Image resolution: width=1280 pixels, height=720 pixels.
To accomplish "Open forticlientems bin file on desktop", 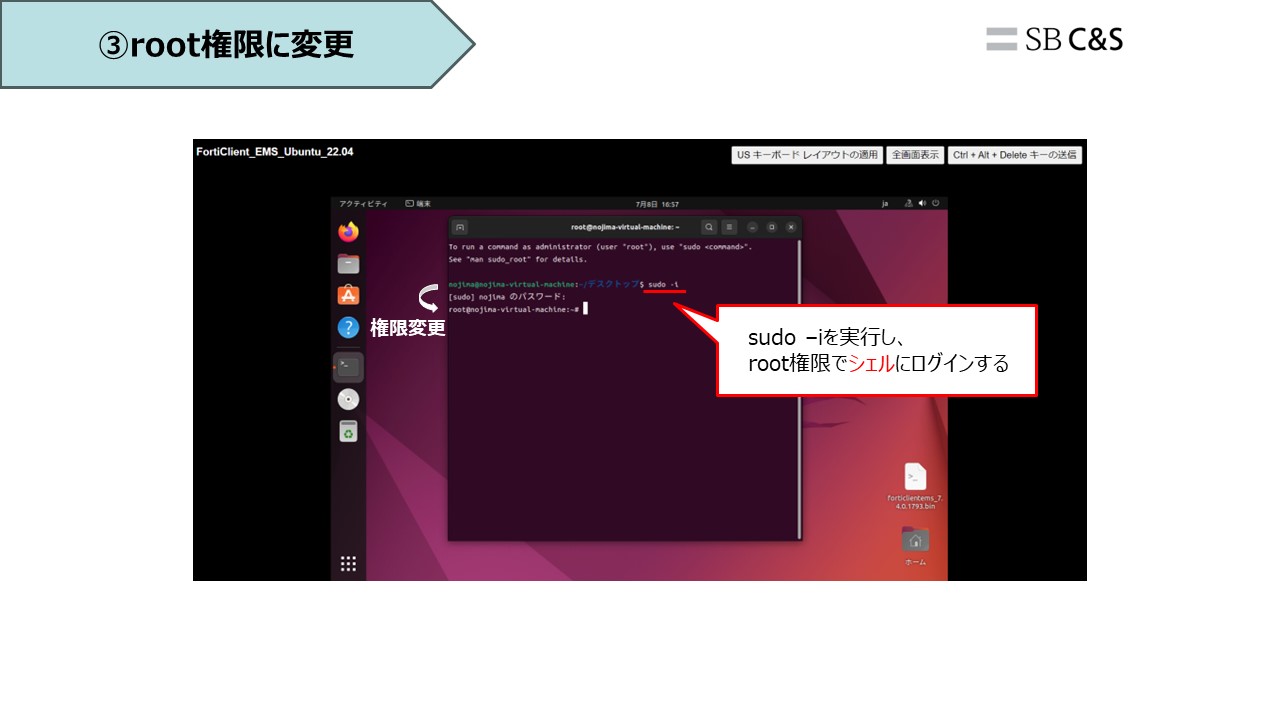I will 915,487.
